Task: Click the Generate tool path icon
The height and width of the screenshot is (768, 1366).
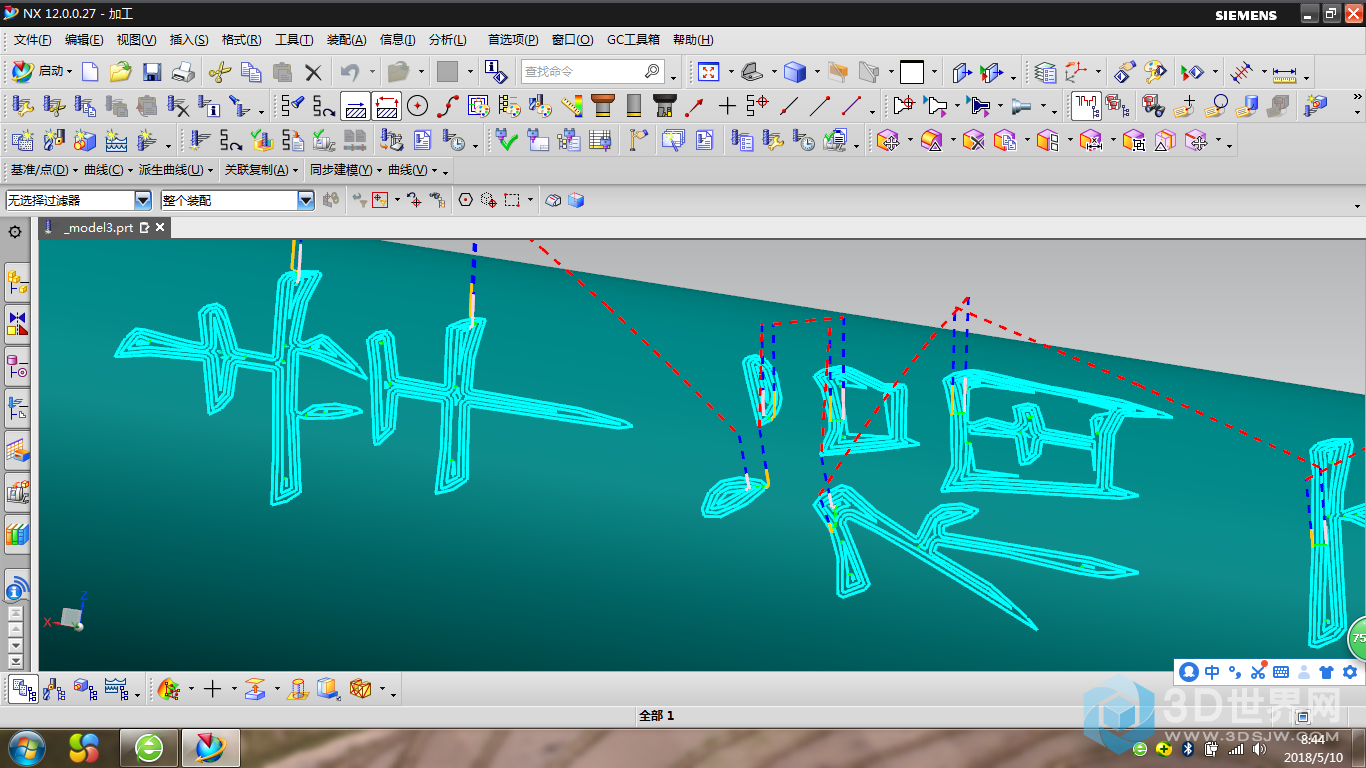Action: tap(201, 140)
